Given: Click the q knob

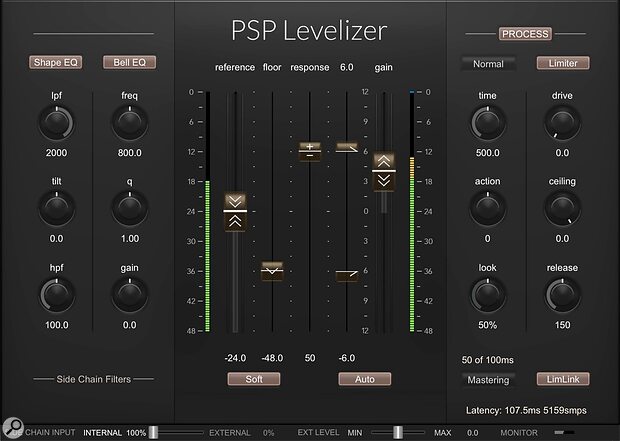Looking at the screenshot, I should (x=130, y=209).
